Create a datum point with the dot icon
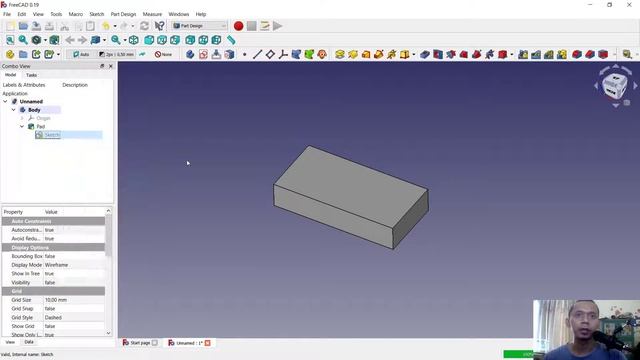This screenshot has height=360, width=640. (244, 54)
